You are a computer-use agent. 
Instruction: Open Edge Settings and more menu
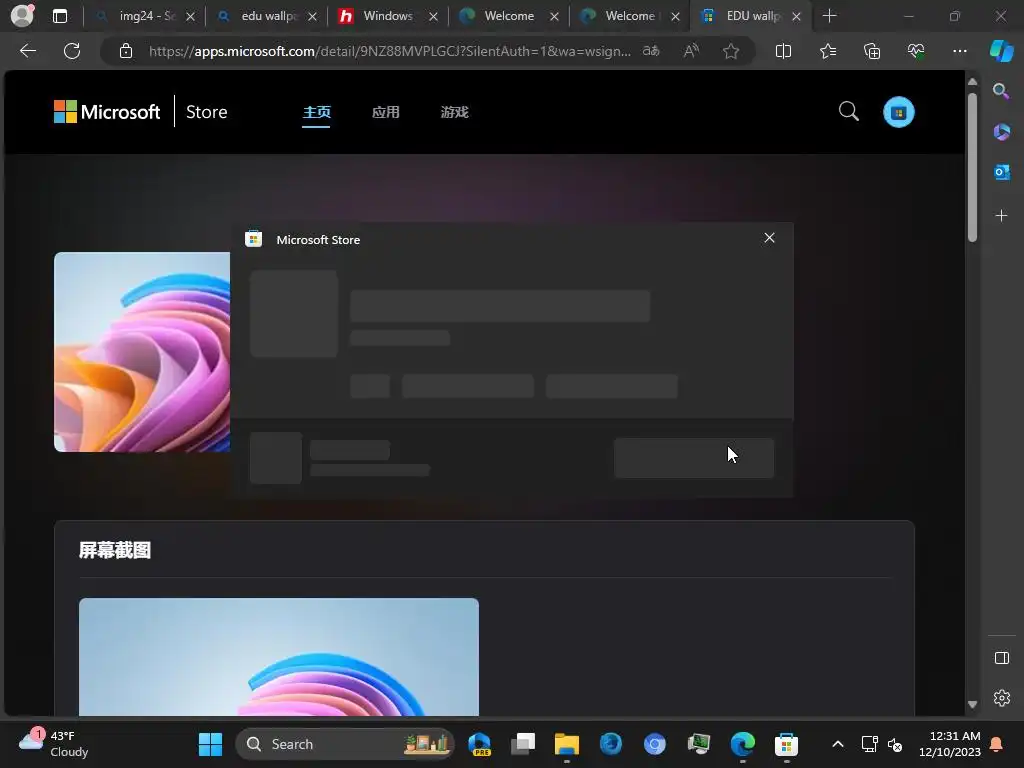point(959,51)
